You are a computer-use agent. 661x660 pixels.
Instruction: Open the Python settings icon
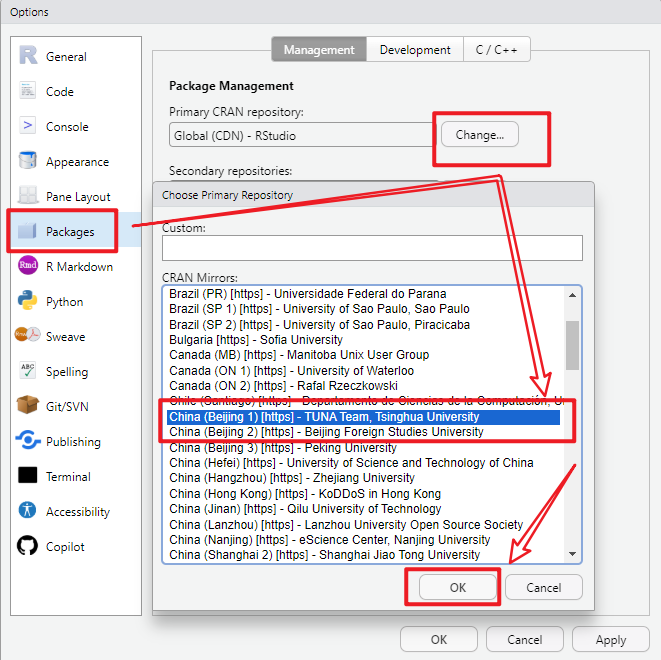pos(28,302)
